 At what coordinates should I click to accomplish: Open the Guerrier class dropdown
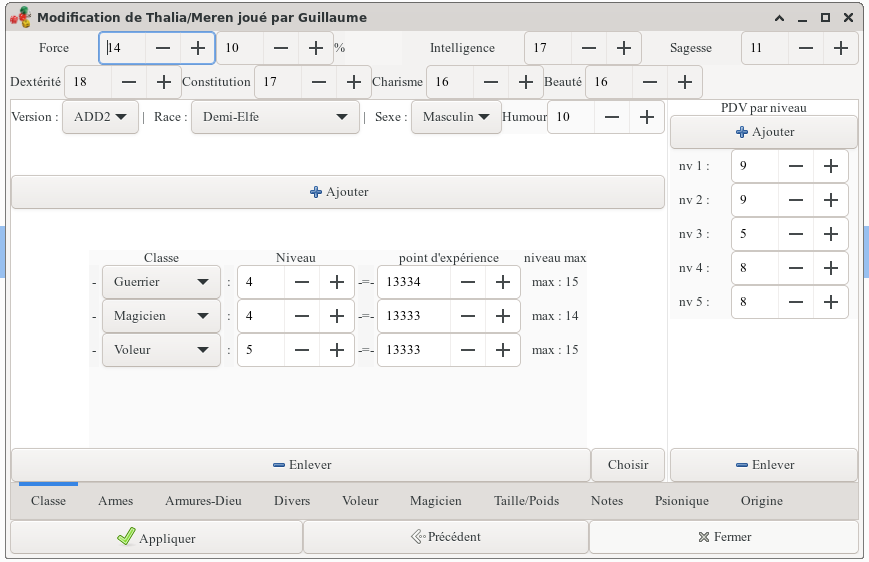pyautogui.click(x=161, y=282)
